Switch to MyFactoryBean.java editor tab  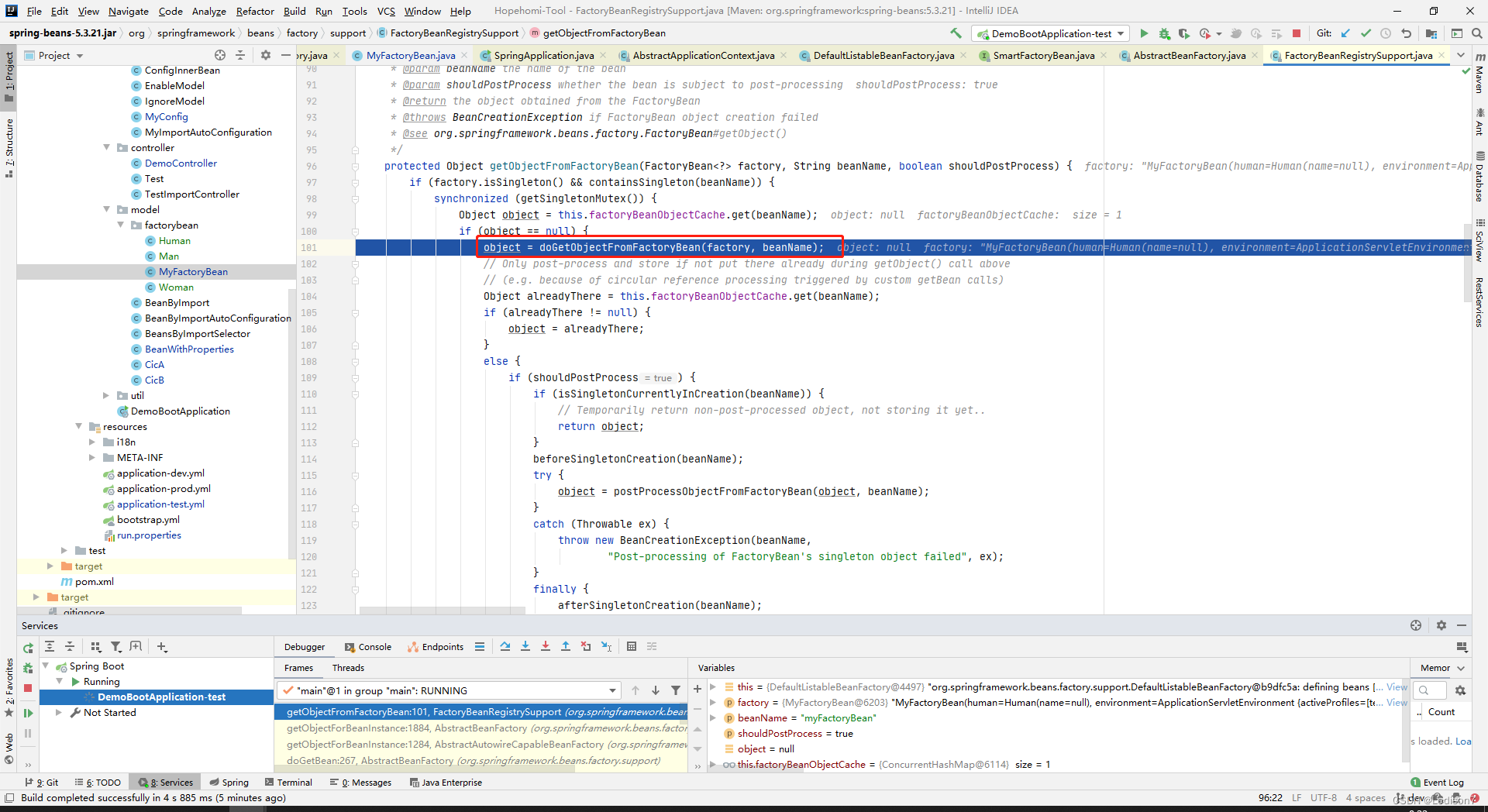coord(411,55)
